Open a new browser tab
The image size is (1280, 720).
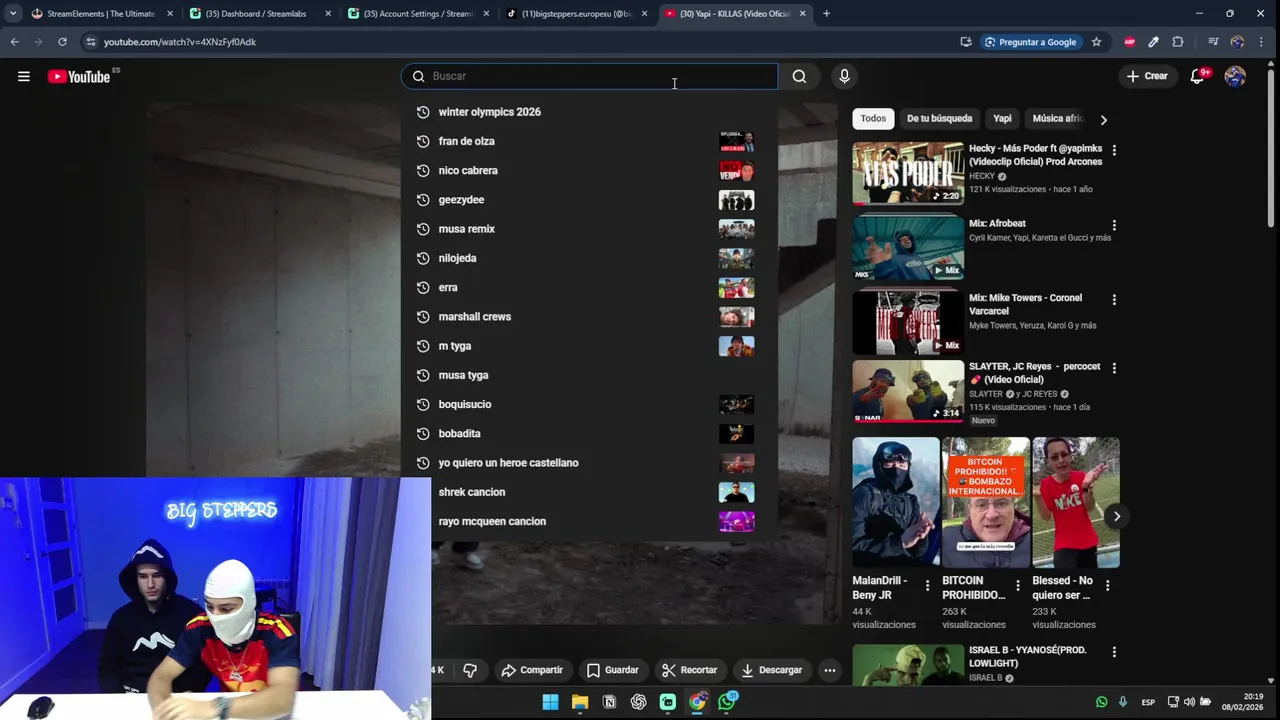pos(826,14)
